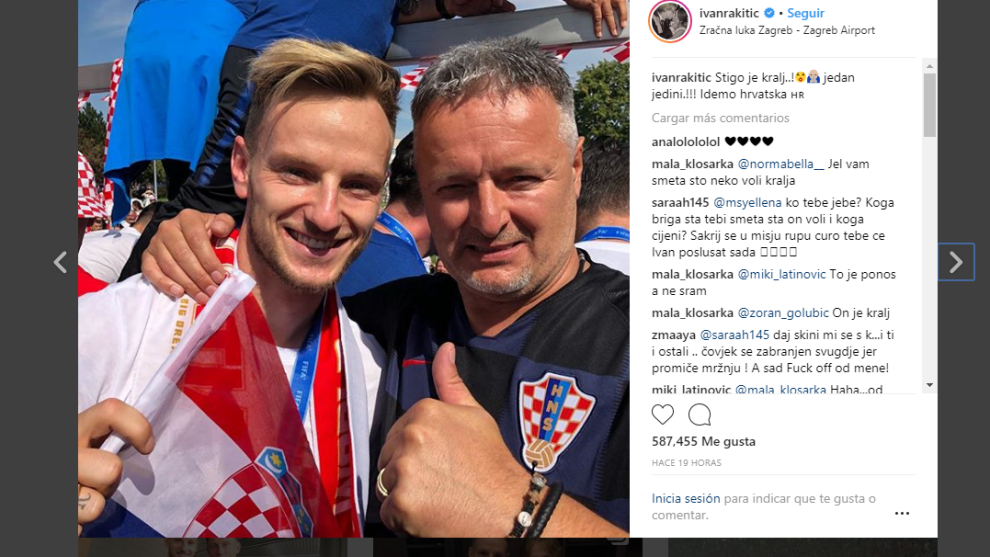Viewport: 990px width, 557px height.
Task: Go to the previous photo arrow
Action: tap(60, 261)
